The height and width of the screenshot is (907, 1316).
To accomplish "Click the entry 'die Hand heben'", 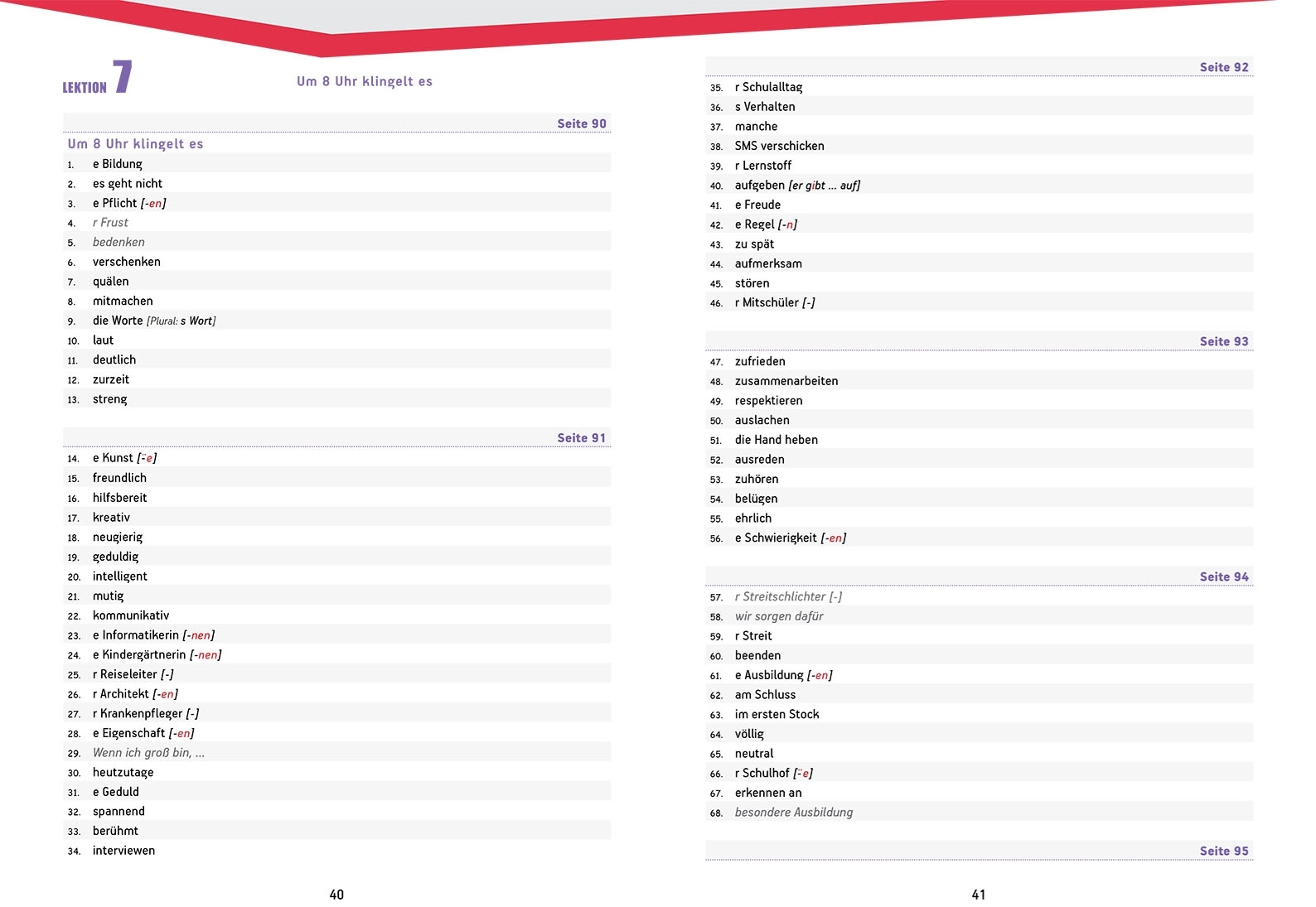I will pyautogui.click(x=776, y=440).
